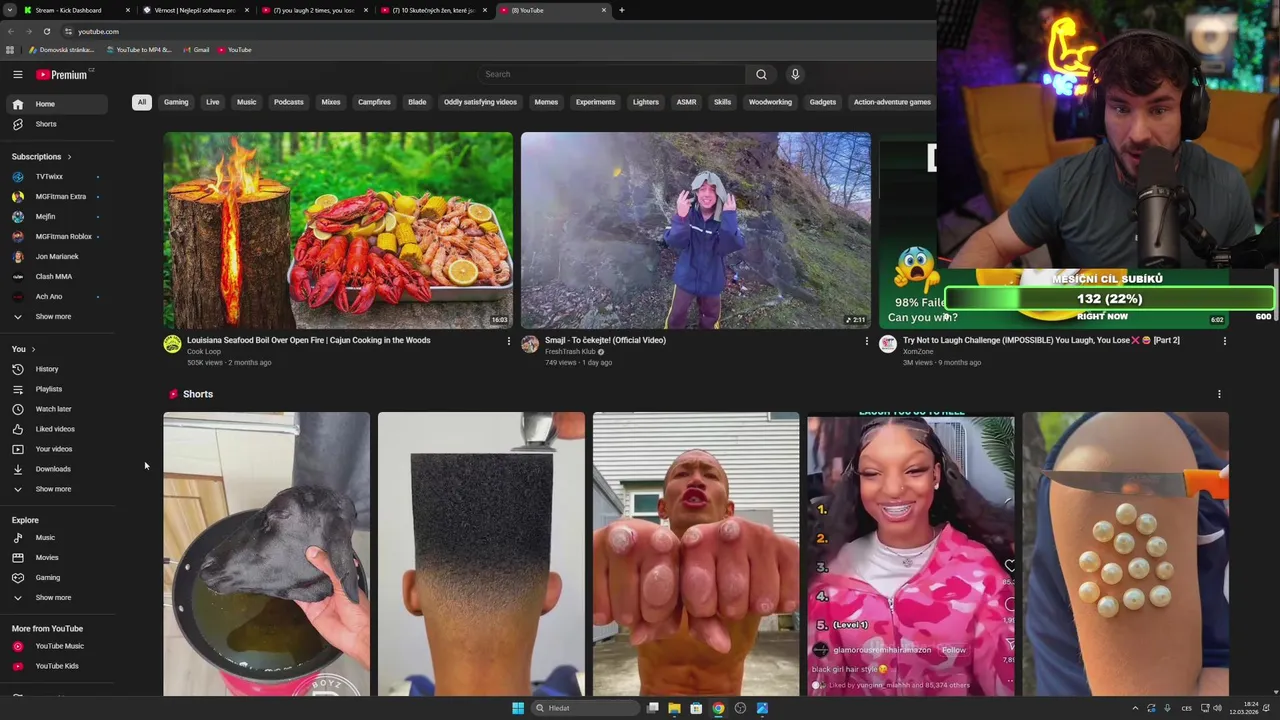
Task: Select the Podcasts filter chip
Action: pyautogui.click(x=289, y=102)
